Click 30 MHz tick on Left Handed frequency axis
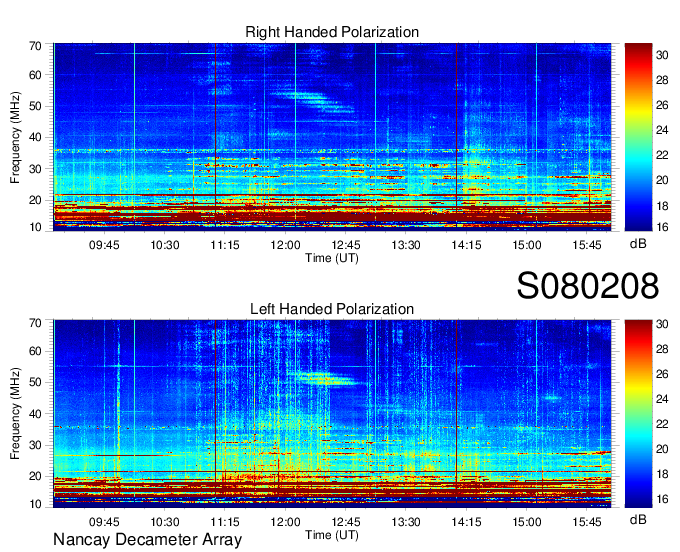Image resolution: width=680 pixels, height=552 pixels. 35,445
